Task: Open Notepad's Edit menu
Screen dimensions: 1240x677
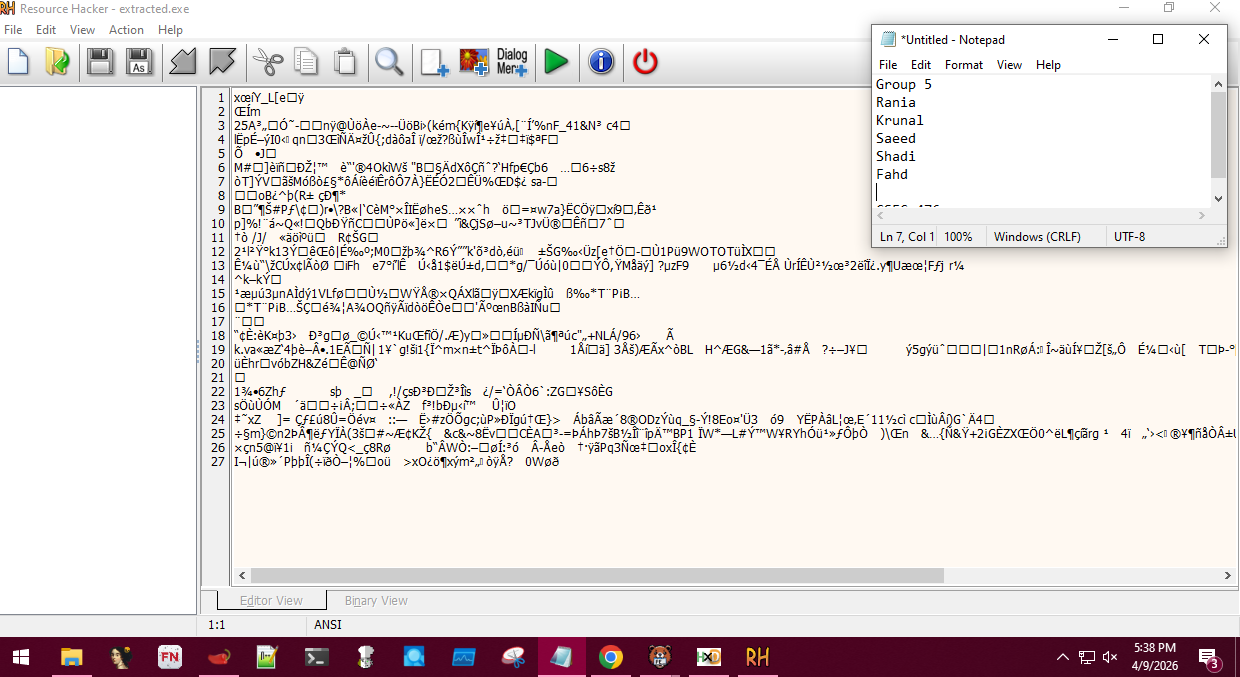Action: tap(921, 64)
